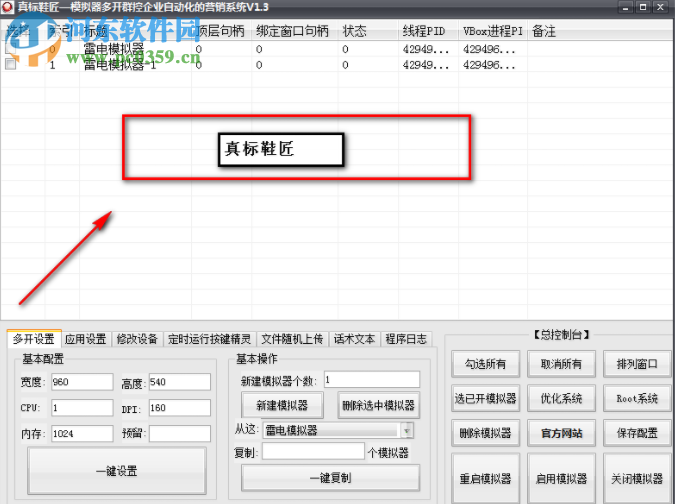Open the 定时运行按键精灵 tab
Viewport: 675px width, 504px height.
click(x=210, y=340)
